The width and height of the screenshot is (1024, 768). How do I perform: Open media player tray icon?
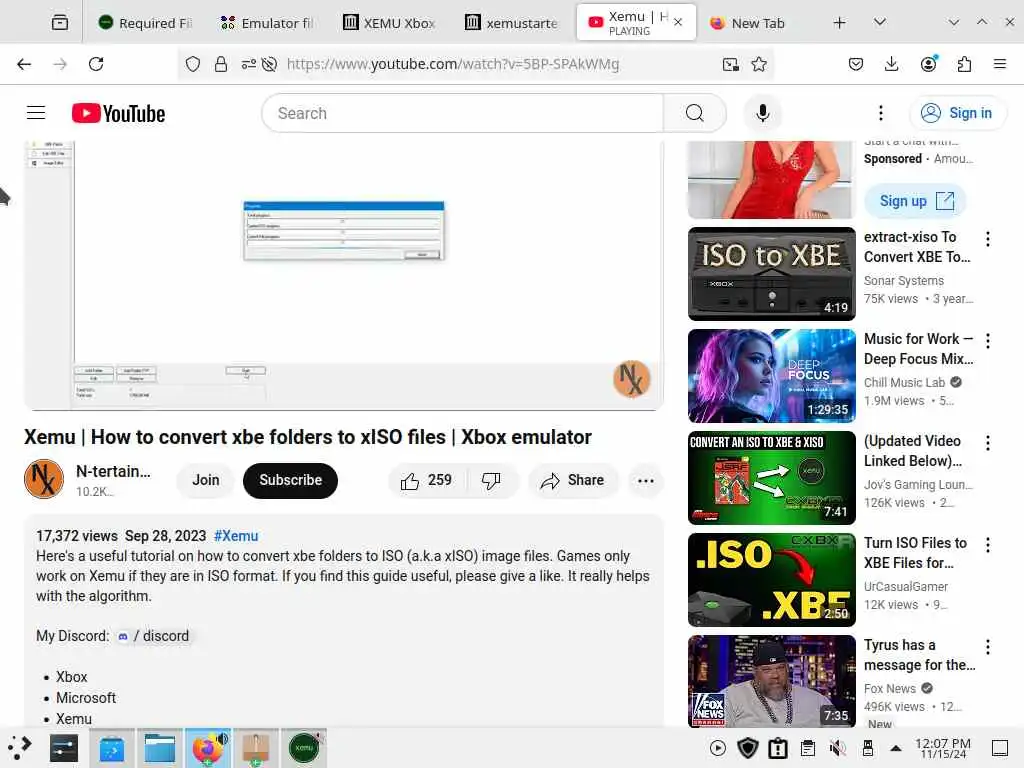pos(718,748)
